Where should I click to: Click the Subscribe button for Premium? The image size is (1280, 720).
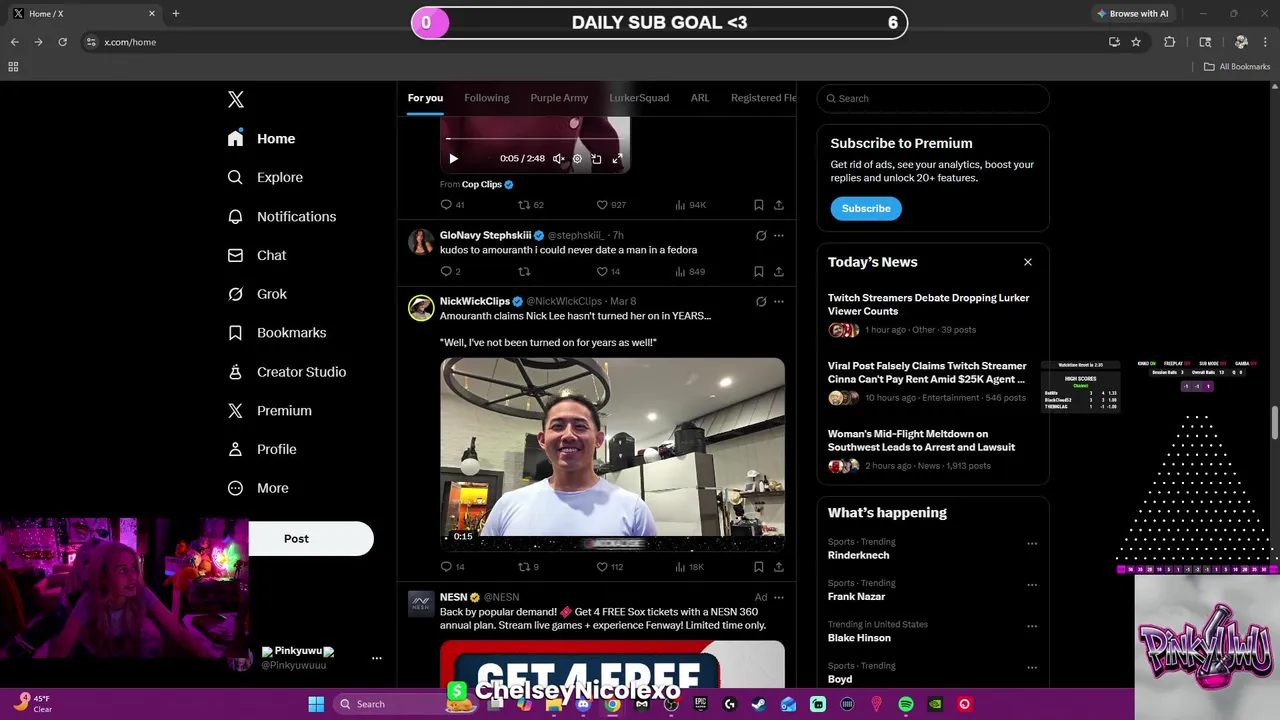click(866, 209)
